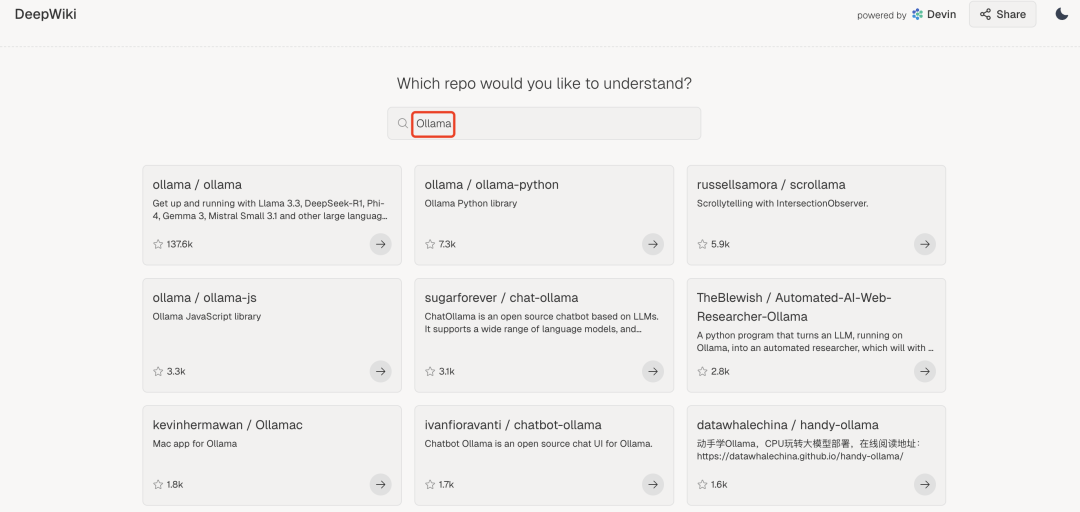Open TheBlewish / Automated-AI-Web-Researcher-Ollama title

click(x=794, y=307)
